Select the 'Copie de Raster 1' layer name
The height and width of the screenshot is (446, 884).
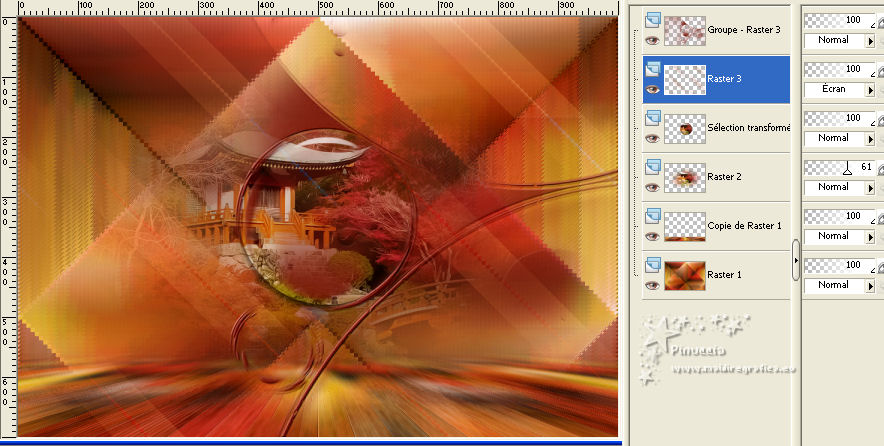[x=744, y=226]
